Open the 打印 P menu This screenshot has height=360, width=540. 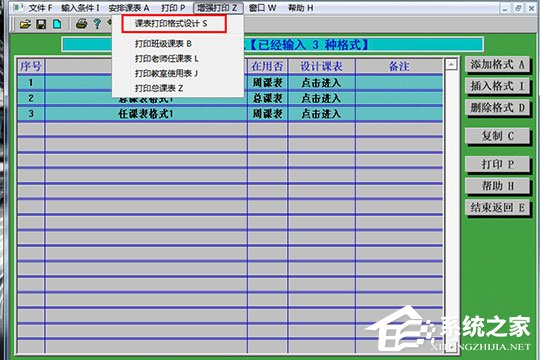pyautogui.click(x=173, y=8)
